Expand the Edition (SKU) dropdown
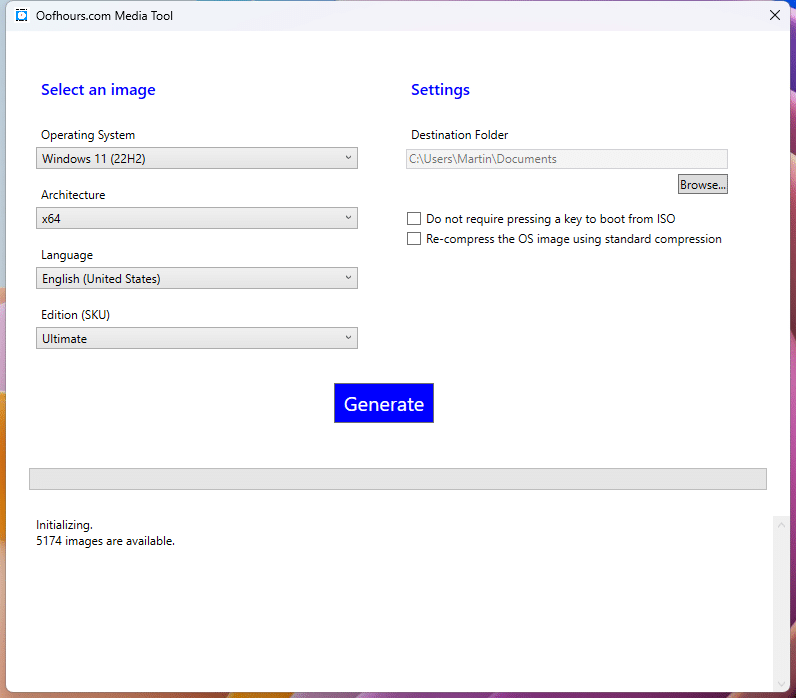The width and height of the screenshot is (796, 698). point(197,338)
